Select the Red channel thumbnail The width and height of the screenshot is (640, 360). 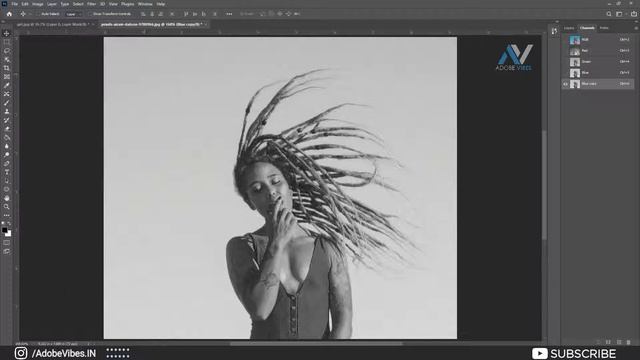pyautogui.click(x=575, y=51)
